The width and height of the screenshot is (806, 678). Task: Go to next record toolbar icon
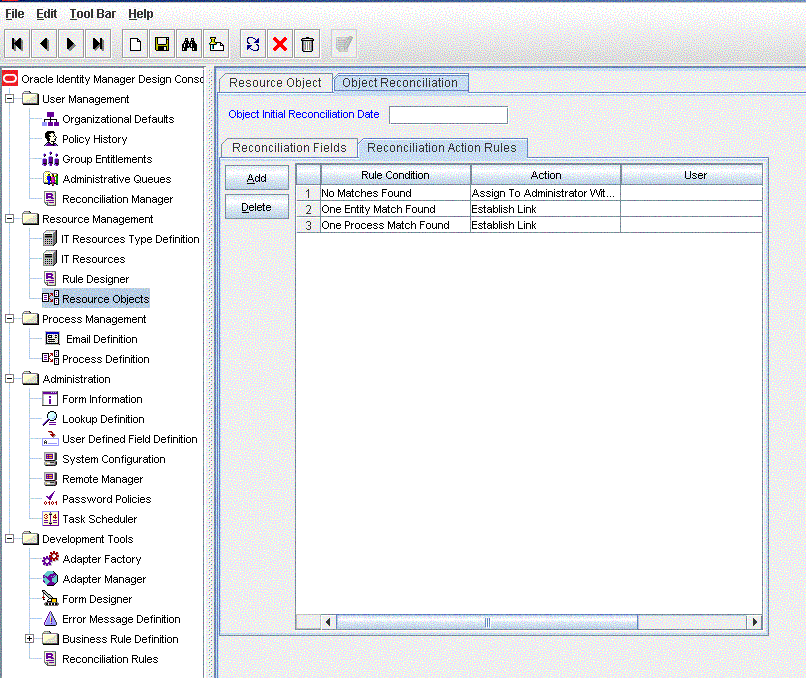tap(71, 44)
